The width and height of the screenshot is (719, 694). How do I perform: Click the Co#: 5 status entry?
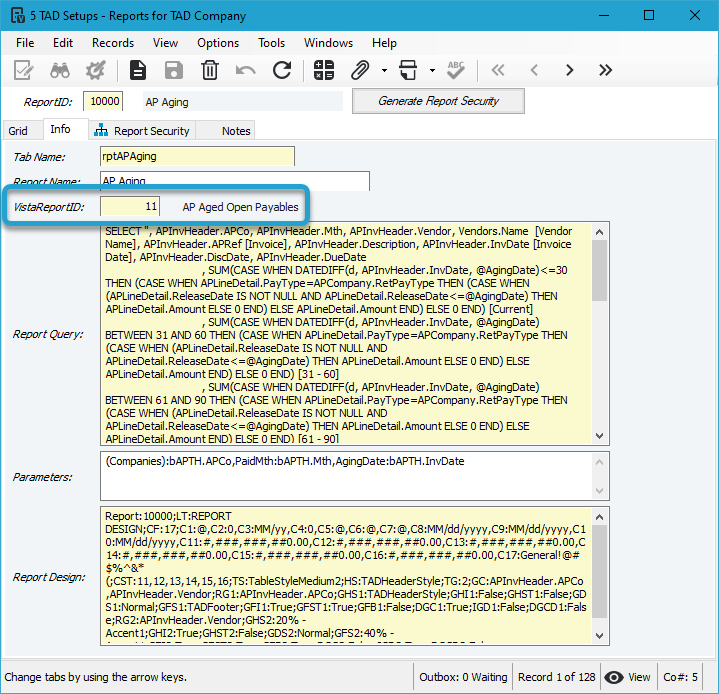[x=680, y=677]
